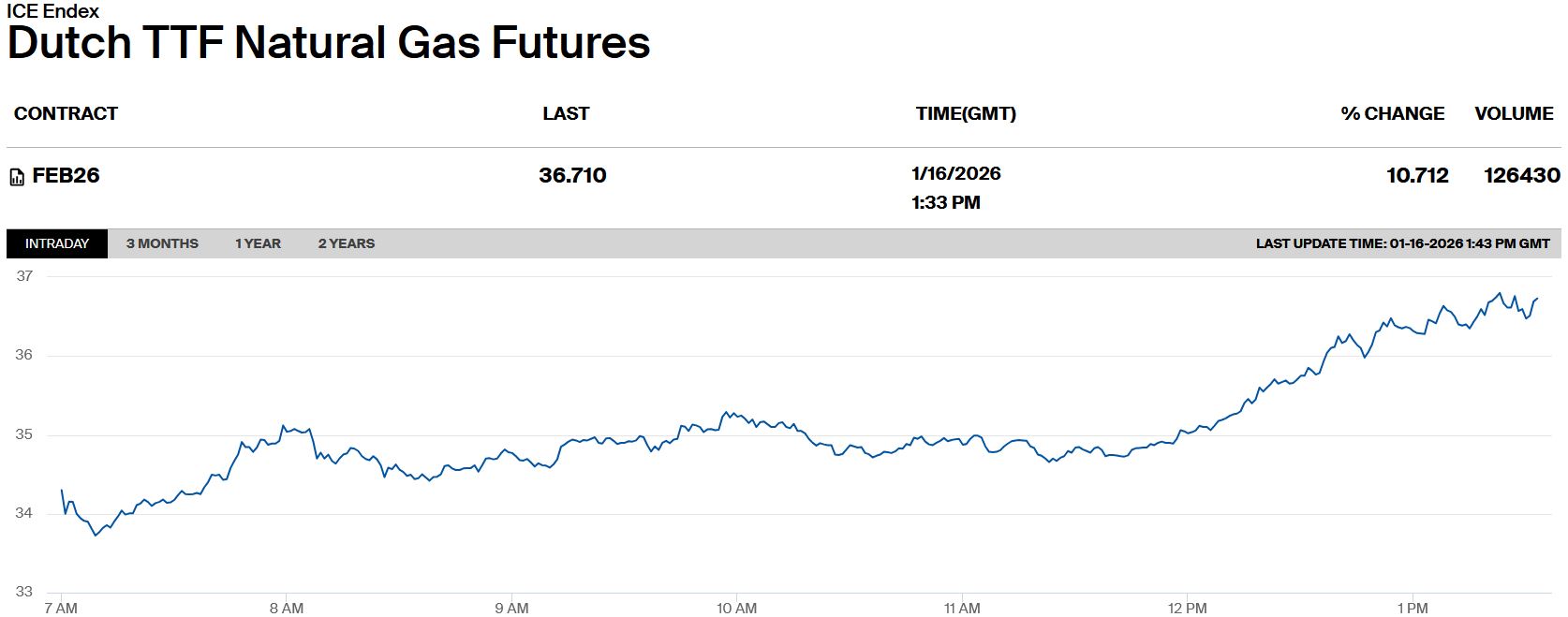
Task: Select the INTRADAY tab
Action: click(57, 243)
